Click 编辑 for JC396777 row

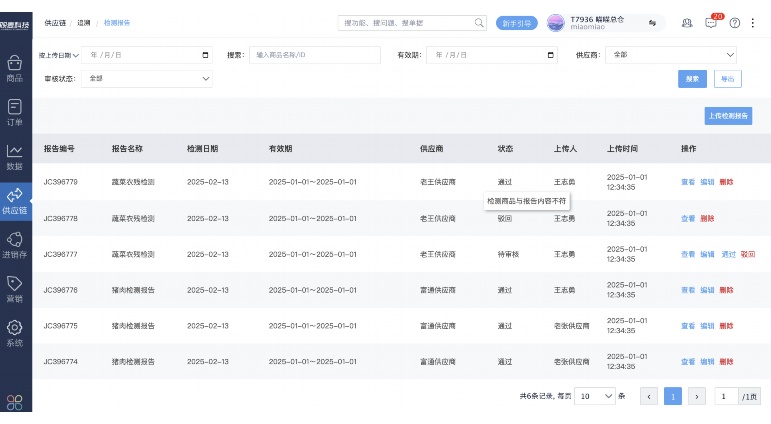click(707, 254)
